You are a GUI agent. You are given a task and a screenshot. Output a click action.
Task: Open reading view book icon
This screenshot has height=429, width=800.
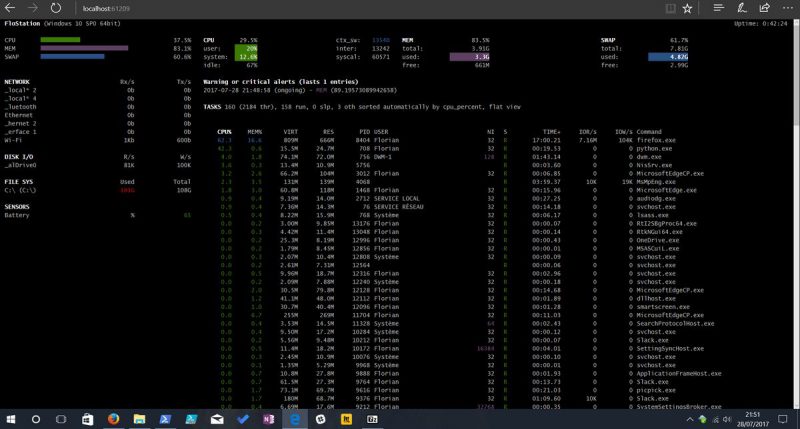[670, 8]
